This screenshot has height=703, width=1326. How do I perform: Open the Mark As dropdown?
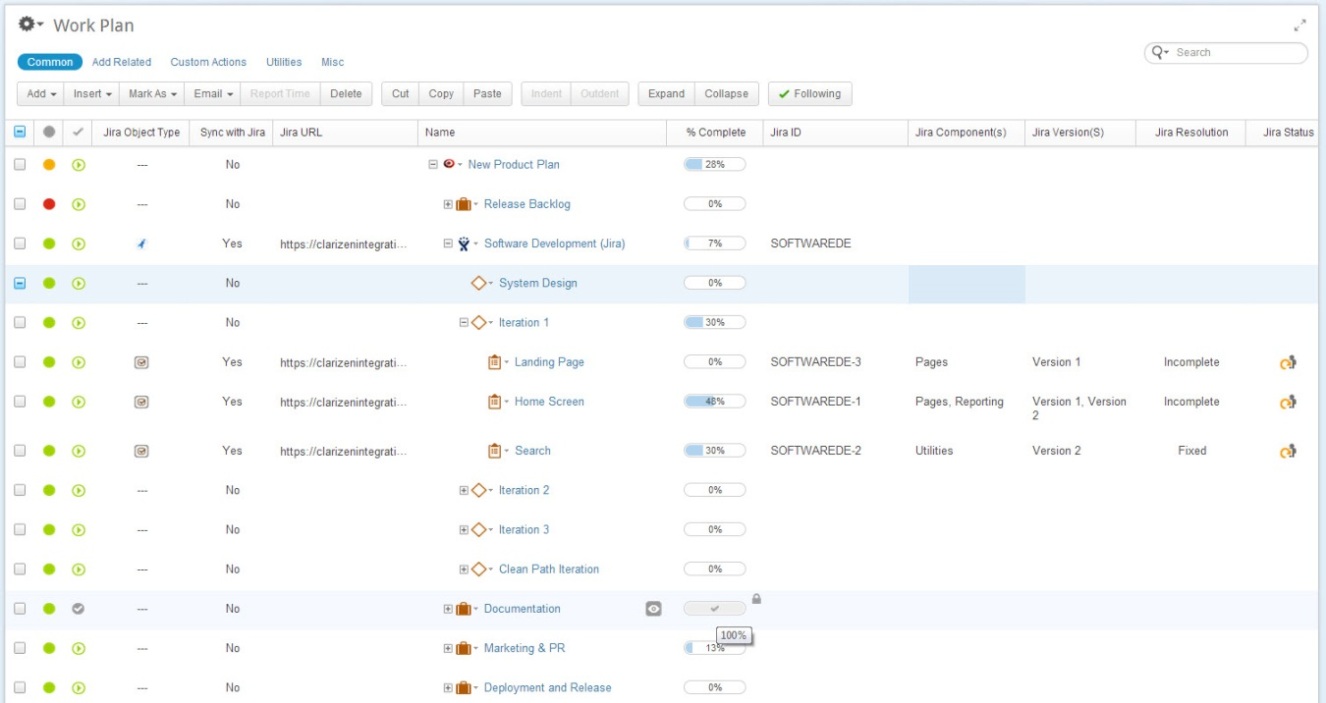pos(150,93)
